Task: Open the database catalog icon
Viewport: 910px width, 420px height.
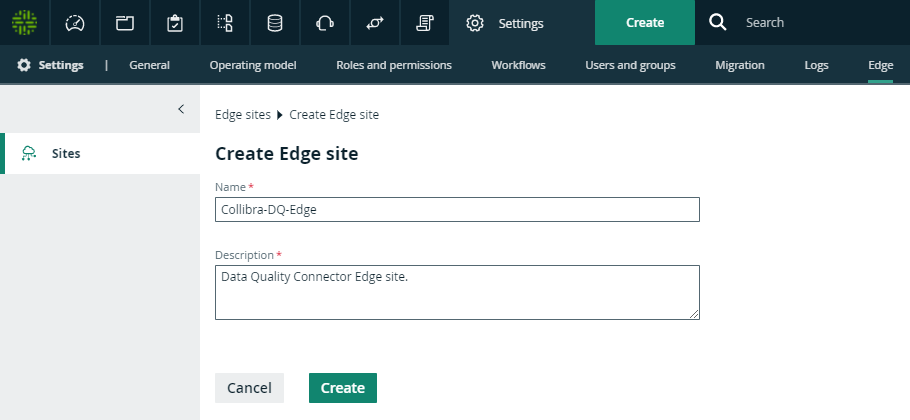Action: 274,22
